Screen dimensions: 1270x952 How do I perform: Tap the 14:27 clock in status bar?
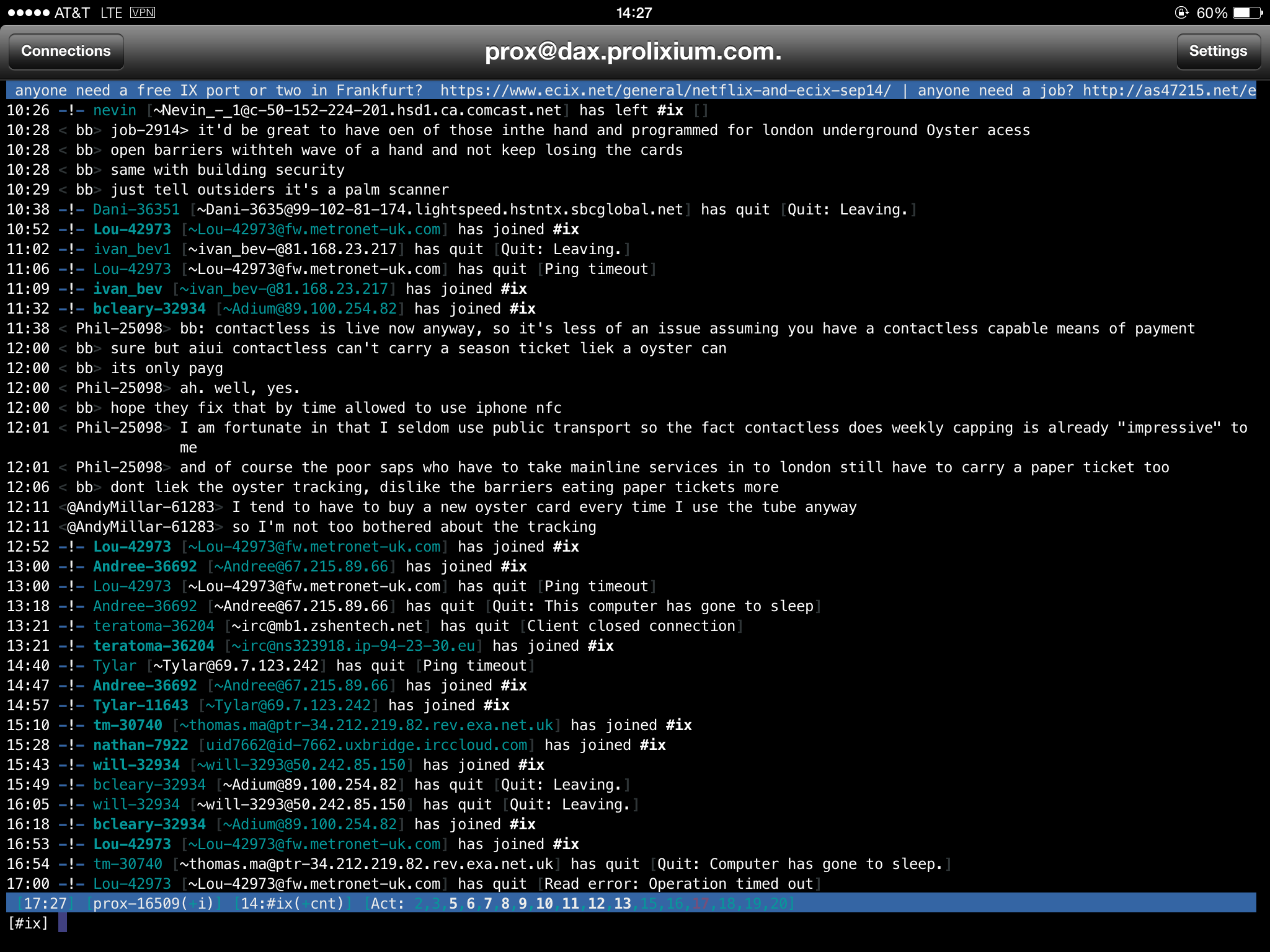point(634,12)
